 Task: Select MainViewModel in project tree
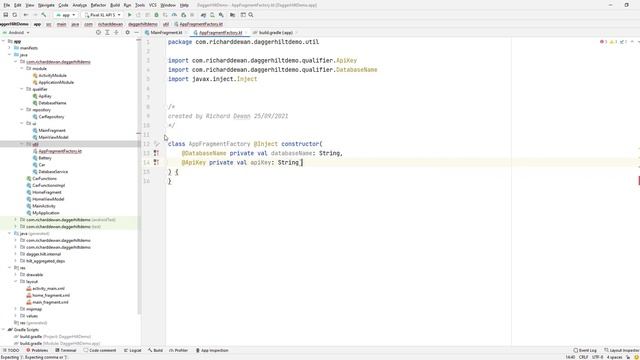tap(53, 137)
